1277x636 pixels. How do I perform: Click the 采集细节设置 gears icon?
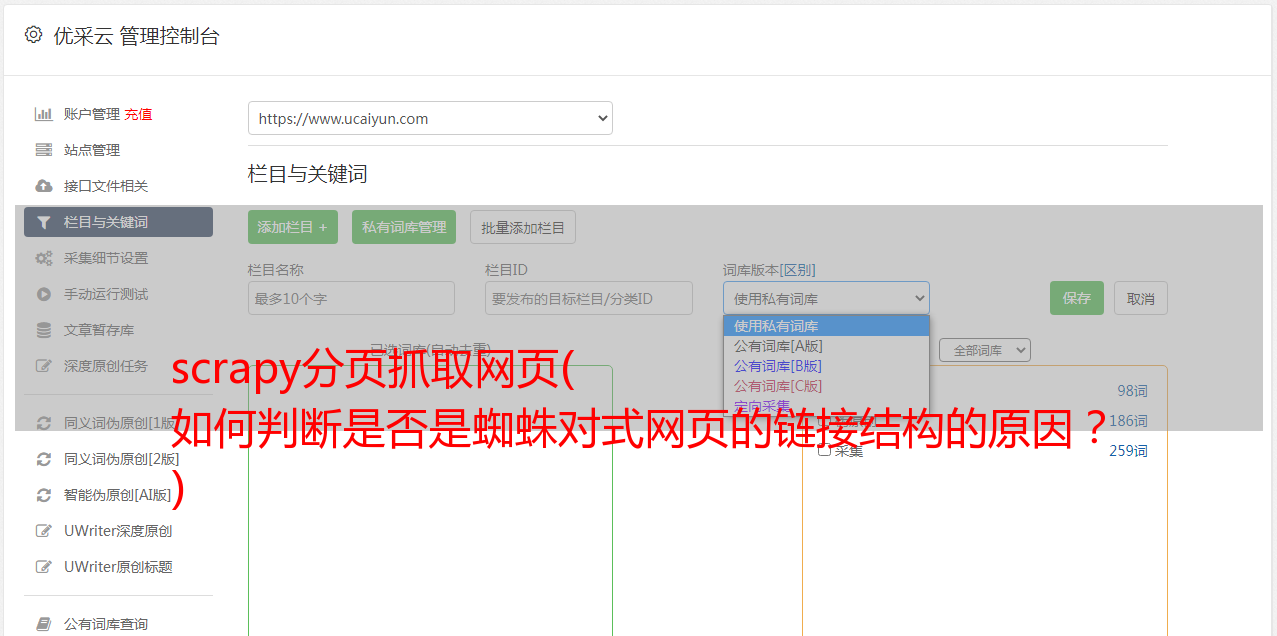44,258
